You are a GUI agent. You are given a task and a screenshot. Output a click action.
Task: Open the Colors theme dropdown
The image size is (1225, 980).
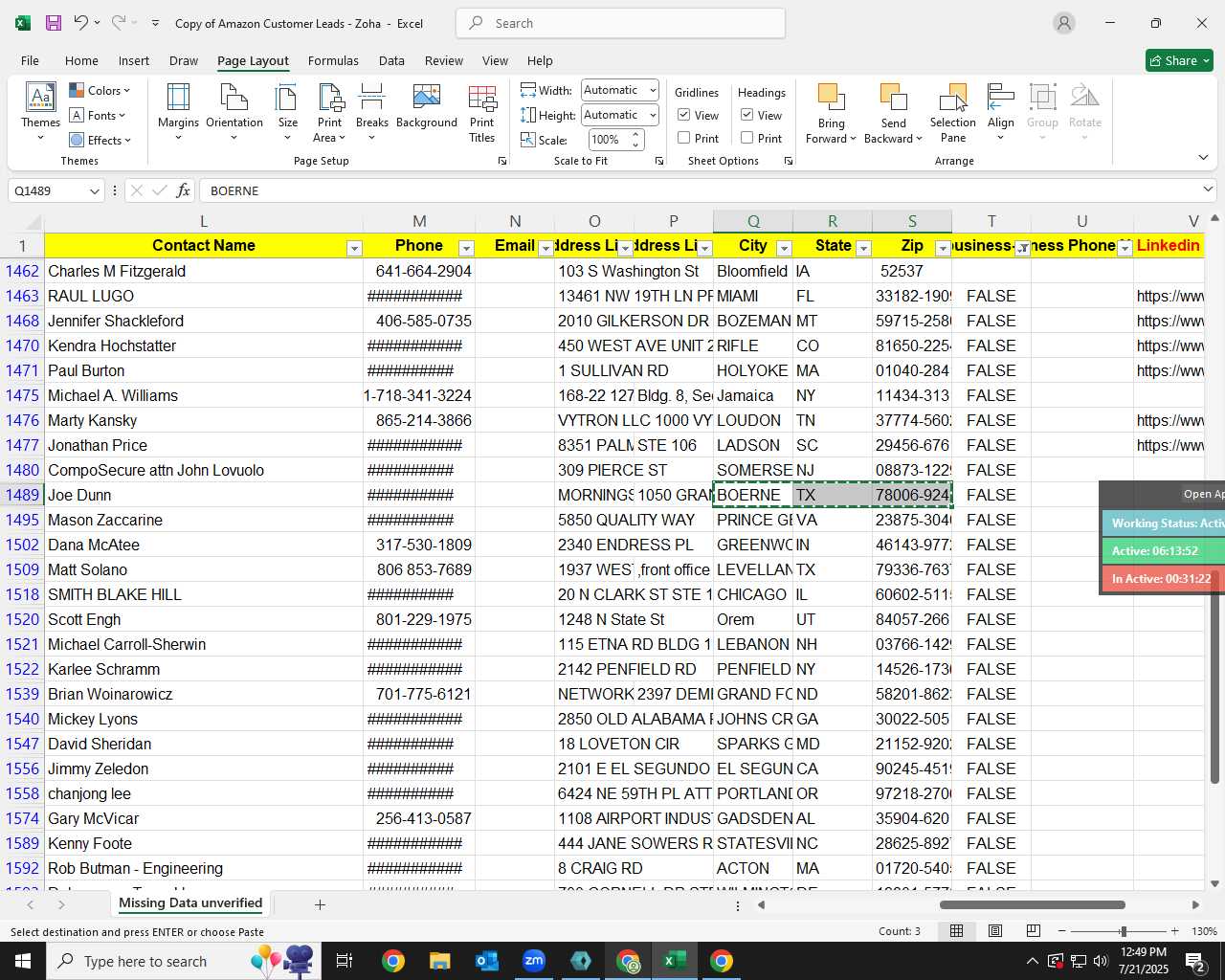point(100,91)
